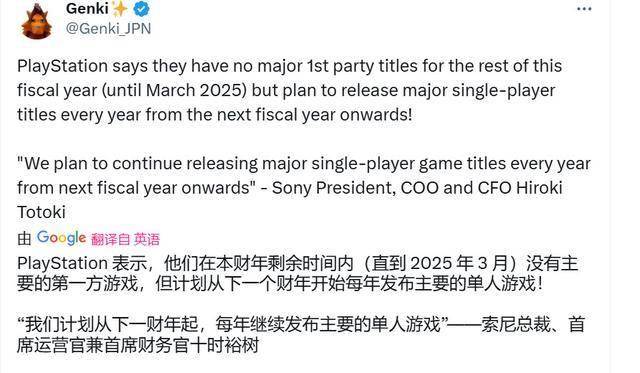Open the Genki display name link
The height and width of the screenshot is (373, 640).
[87, 8]
